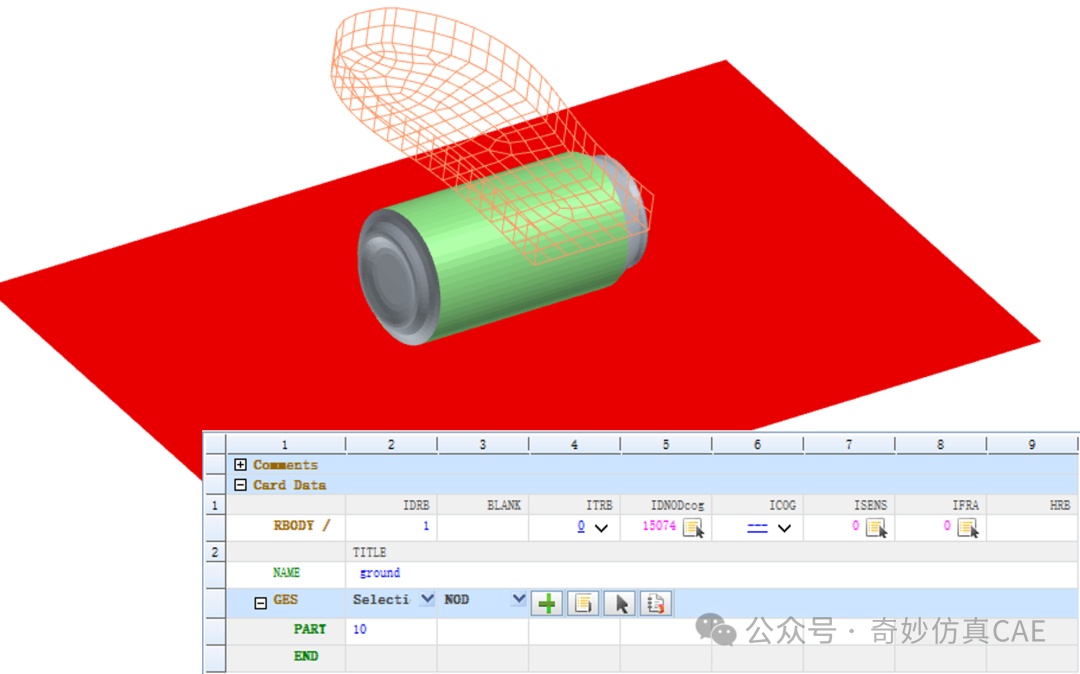This screenshot has height=674, width=1080.
Task: Click the IDRB column header label
Action: 416,505
